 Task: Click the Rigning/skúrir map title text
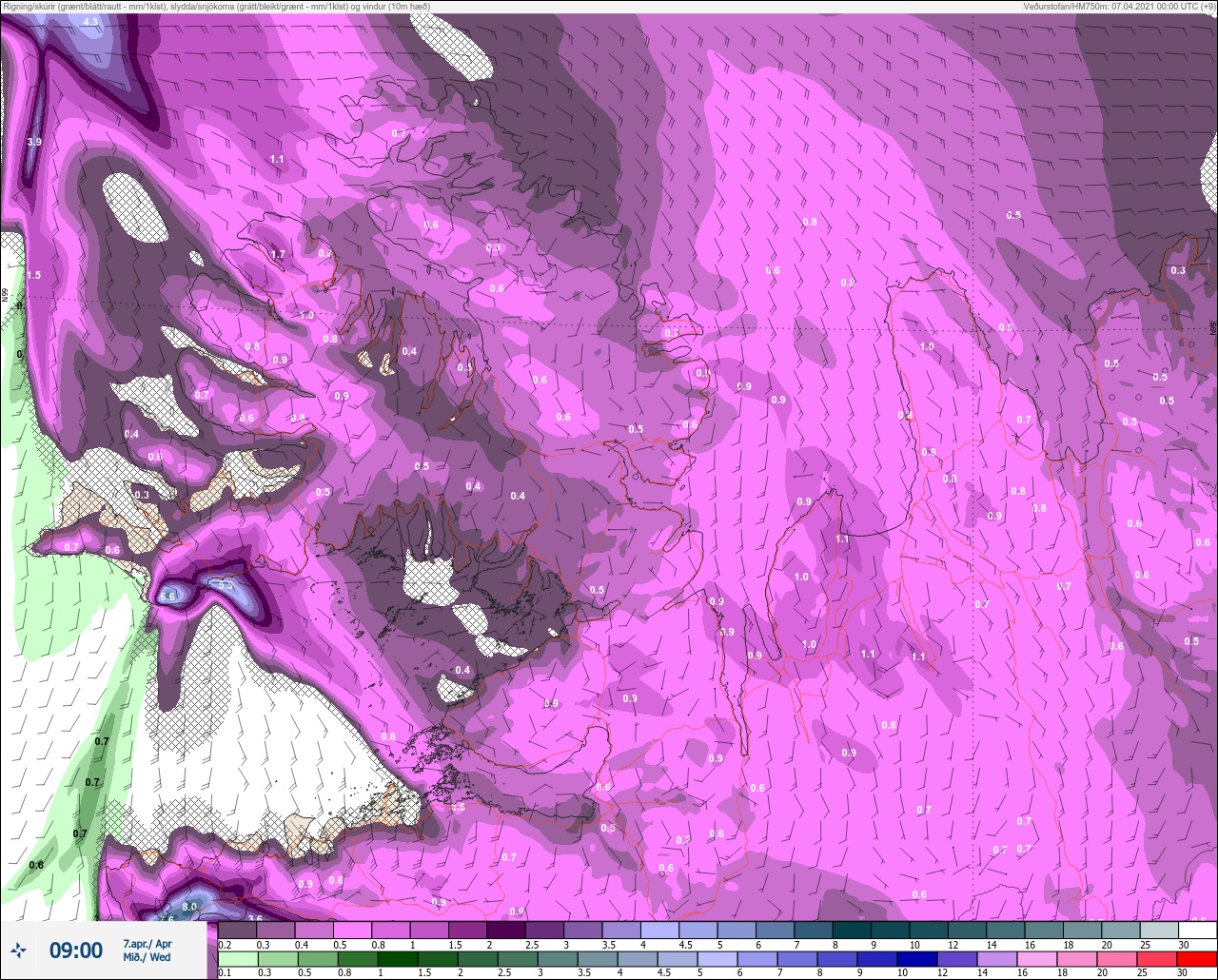click(216, 7)
